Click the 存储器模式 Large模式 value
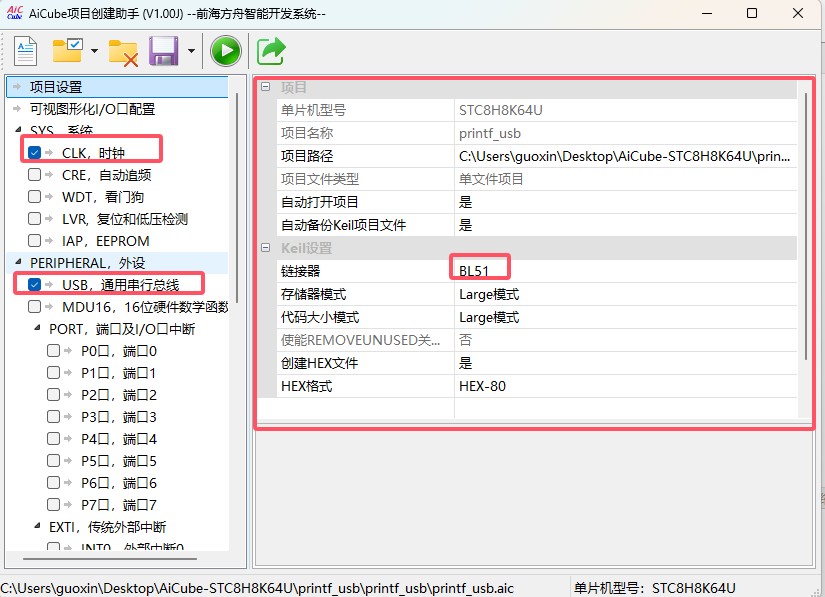The image size is (825, 597). point(625,294)
